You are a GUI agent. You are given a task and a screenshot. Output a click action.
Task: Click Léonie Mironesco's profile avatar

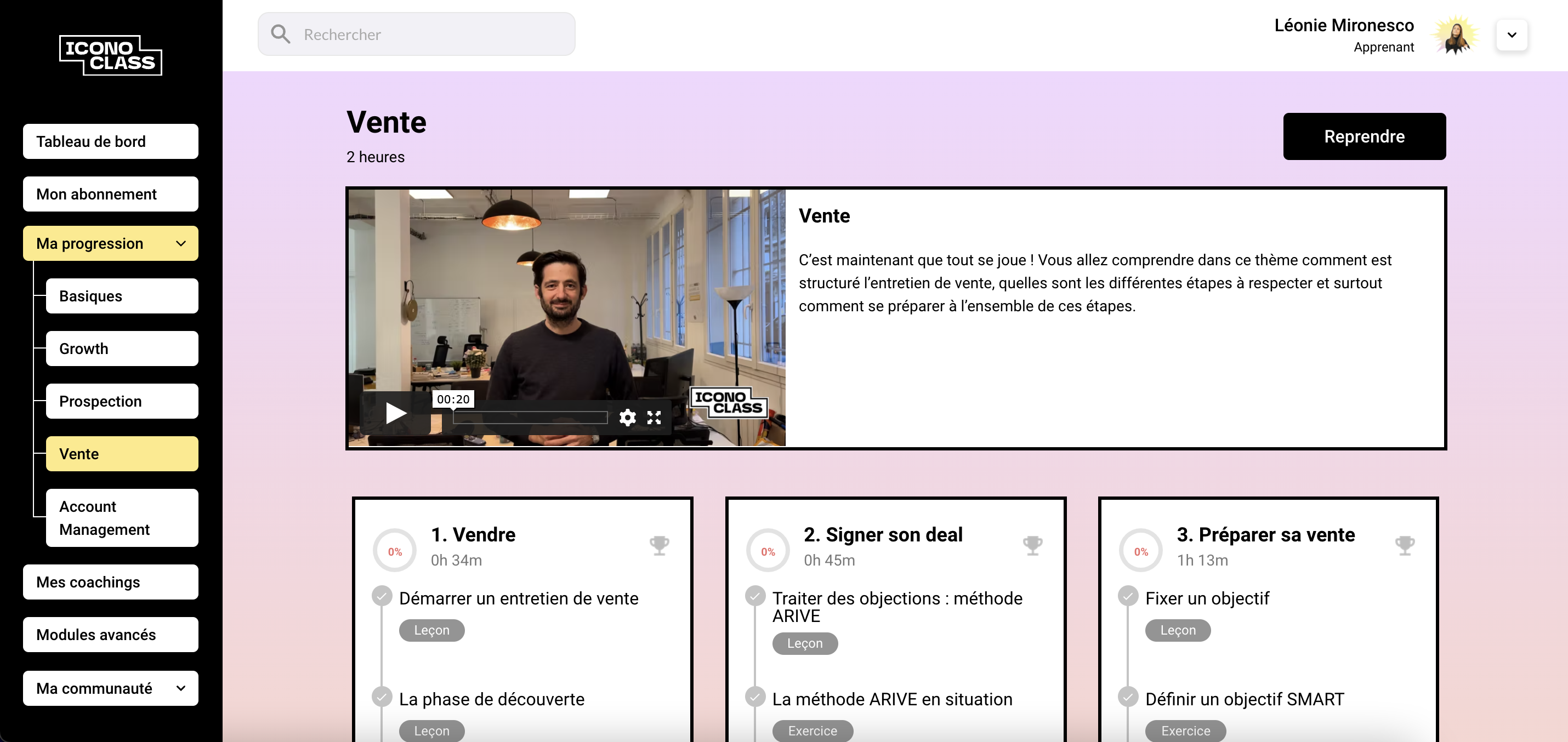point(1455,35)
